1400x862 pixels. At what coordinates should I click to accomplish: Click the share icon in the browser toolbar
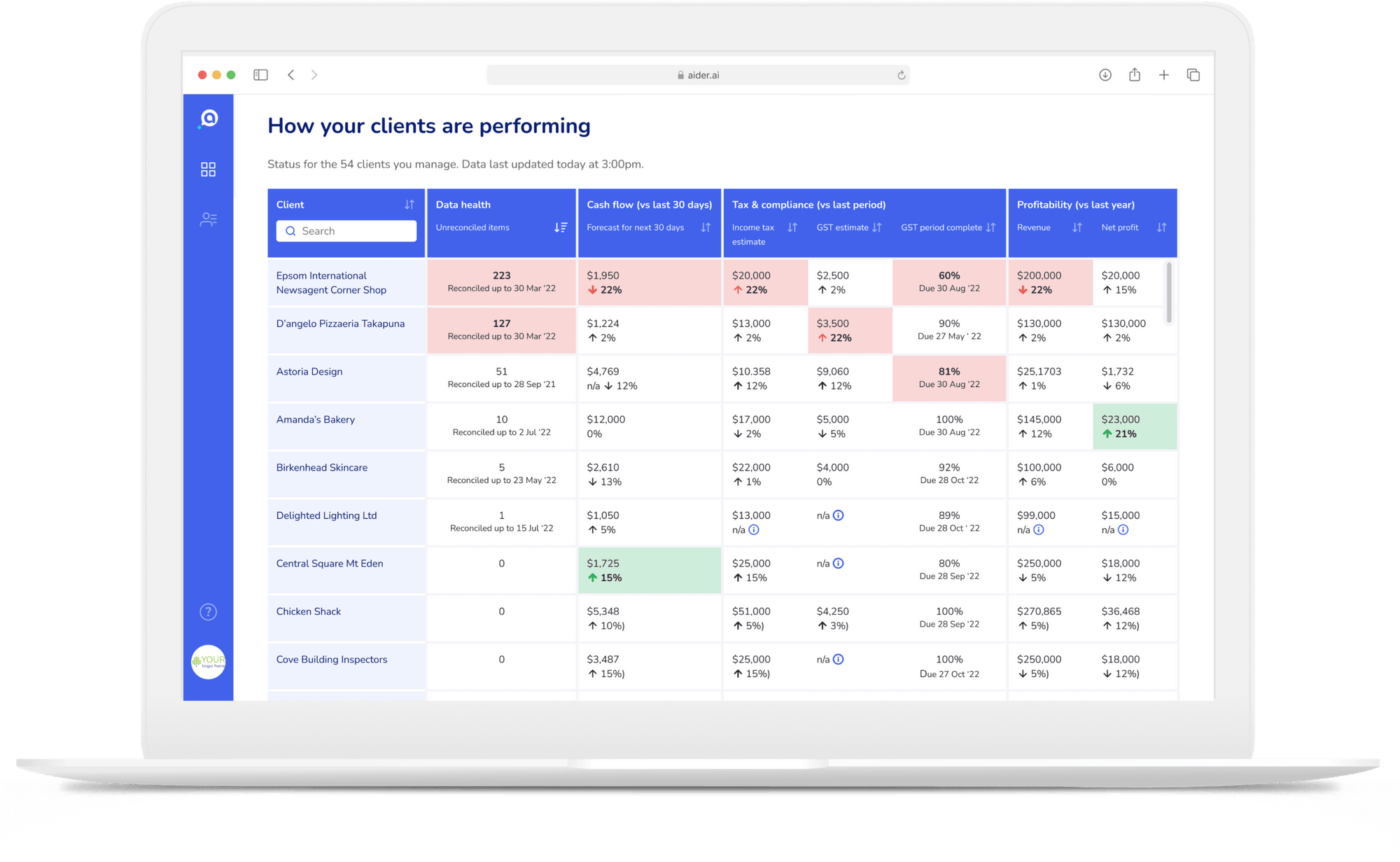click(1134, 74)
